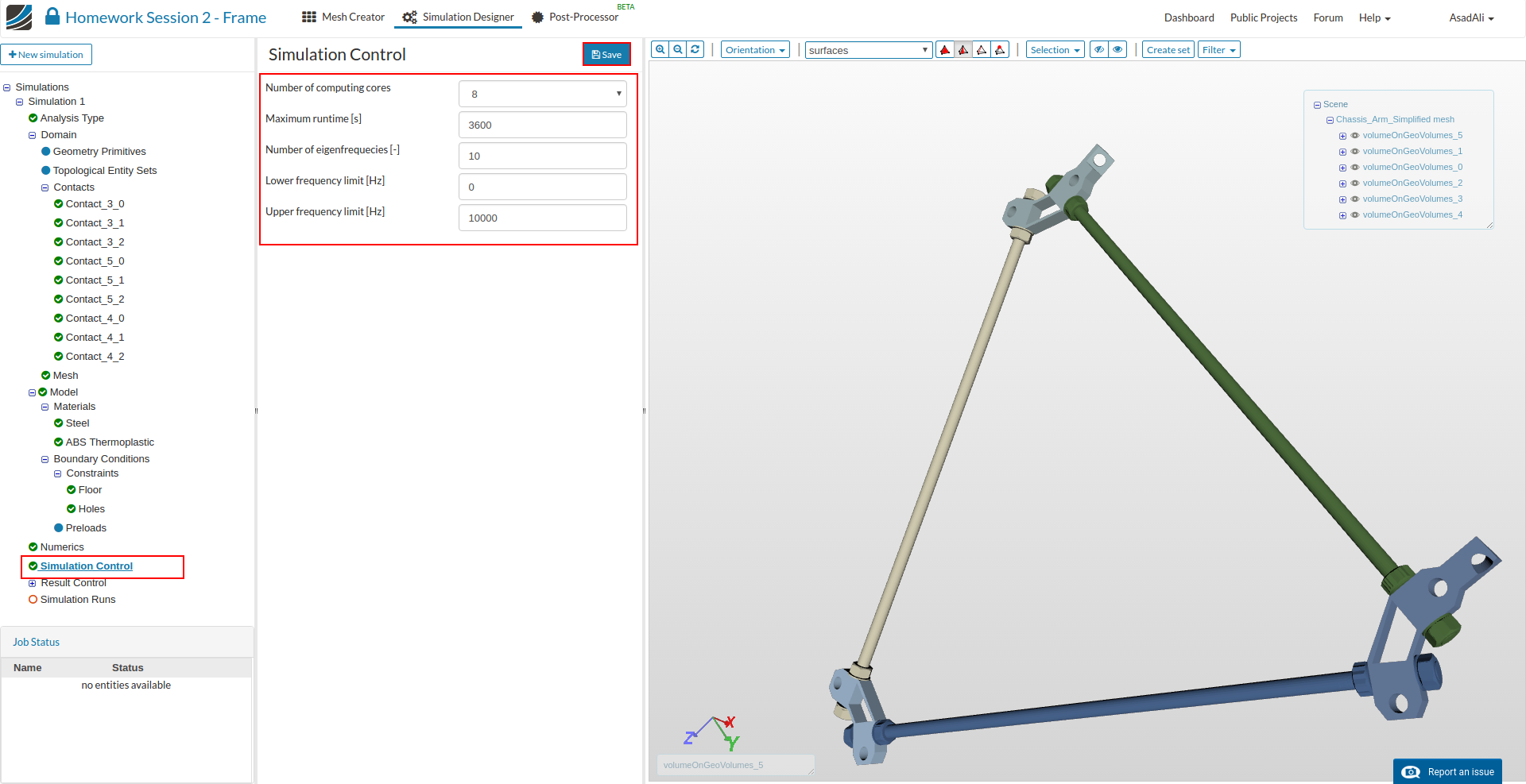Screen dimensions: 1526x784
Task: Expand the volumeOnGeoVolumes_5 node
Action: tap(1342, 136)
